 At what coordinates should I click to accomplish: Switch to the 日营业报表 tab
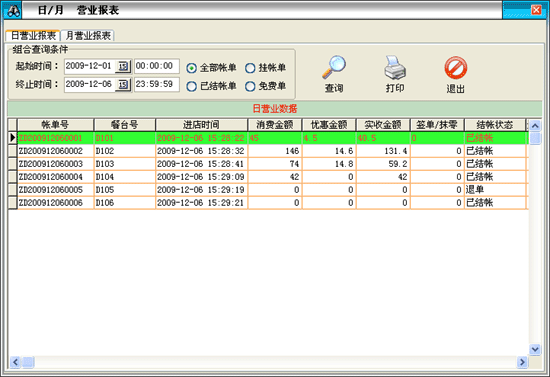tap(33, 35)
